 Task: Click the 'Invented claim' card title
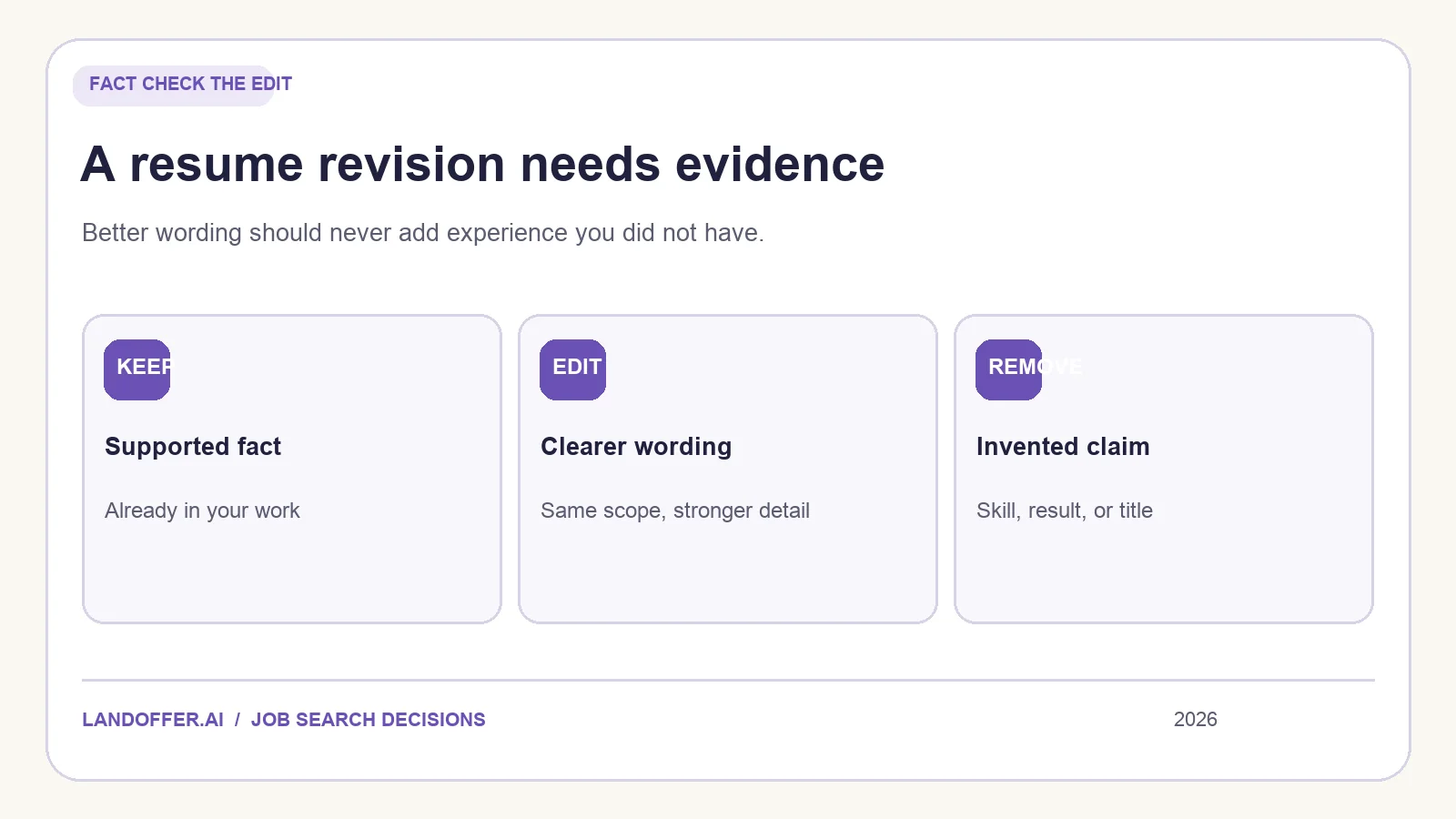[x=1063, y=447]
